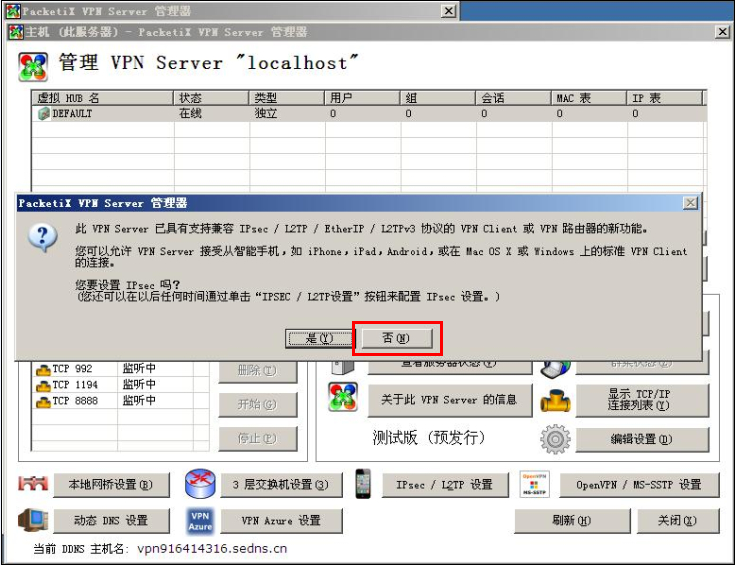
Task: Open 3 层交换机设置(3)
Action: point(281,484)
